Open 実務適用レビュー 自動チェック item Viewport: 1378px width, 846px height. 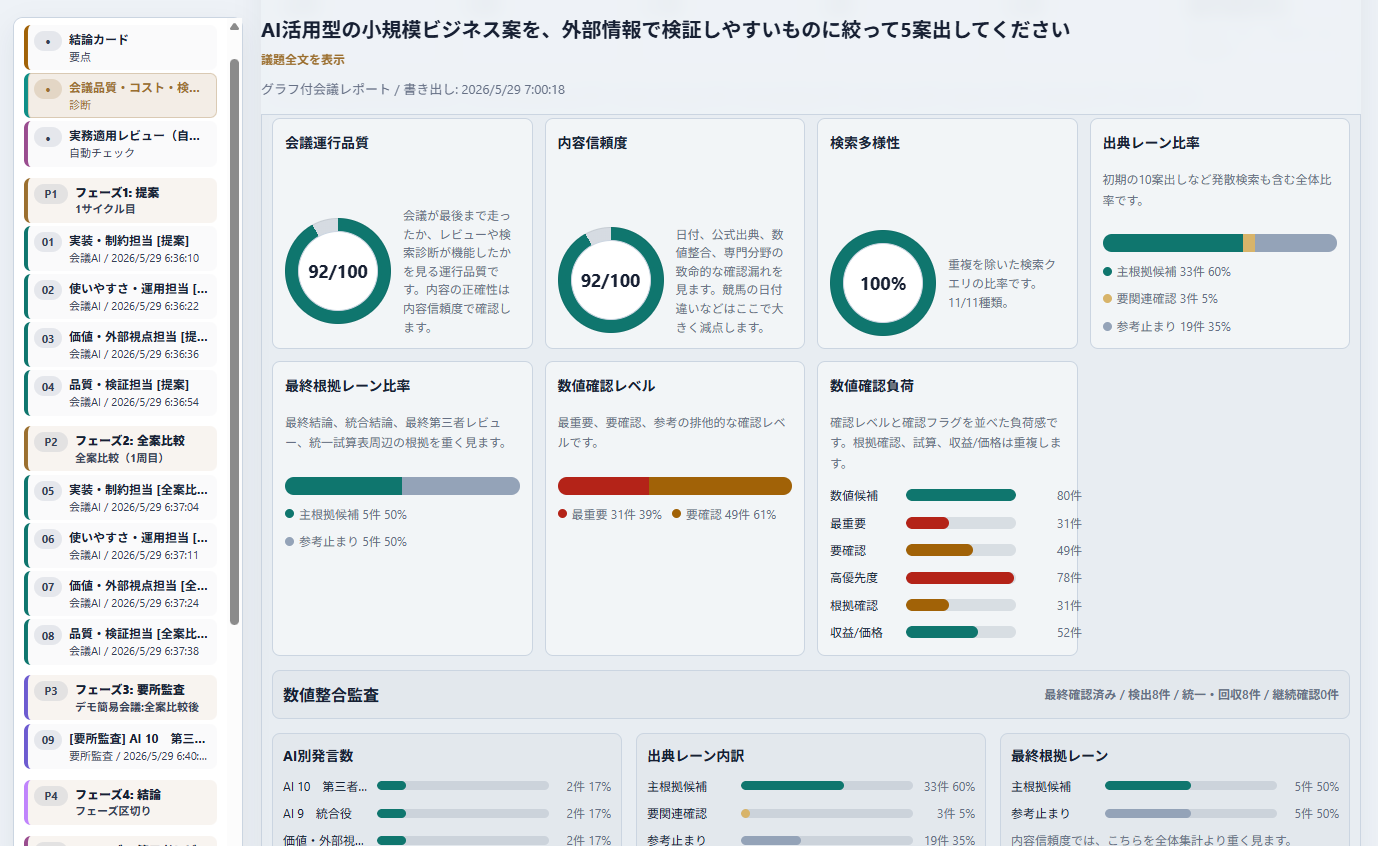click(121, 144)
